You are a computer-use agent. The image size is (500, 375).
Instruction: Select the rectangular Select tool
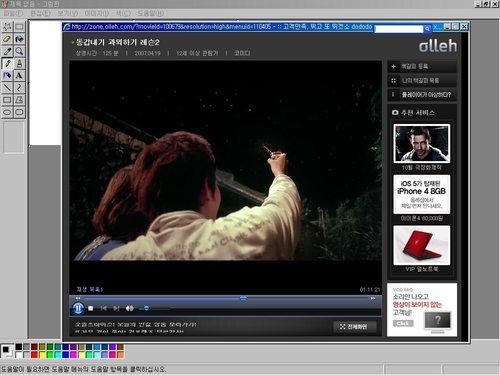pyautogui.click(x=19, y=27)
